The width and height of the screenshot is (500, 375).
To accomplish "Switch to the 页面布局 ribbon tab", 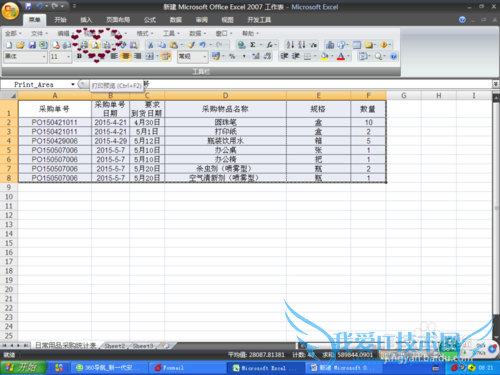I will tap(118, 20).
